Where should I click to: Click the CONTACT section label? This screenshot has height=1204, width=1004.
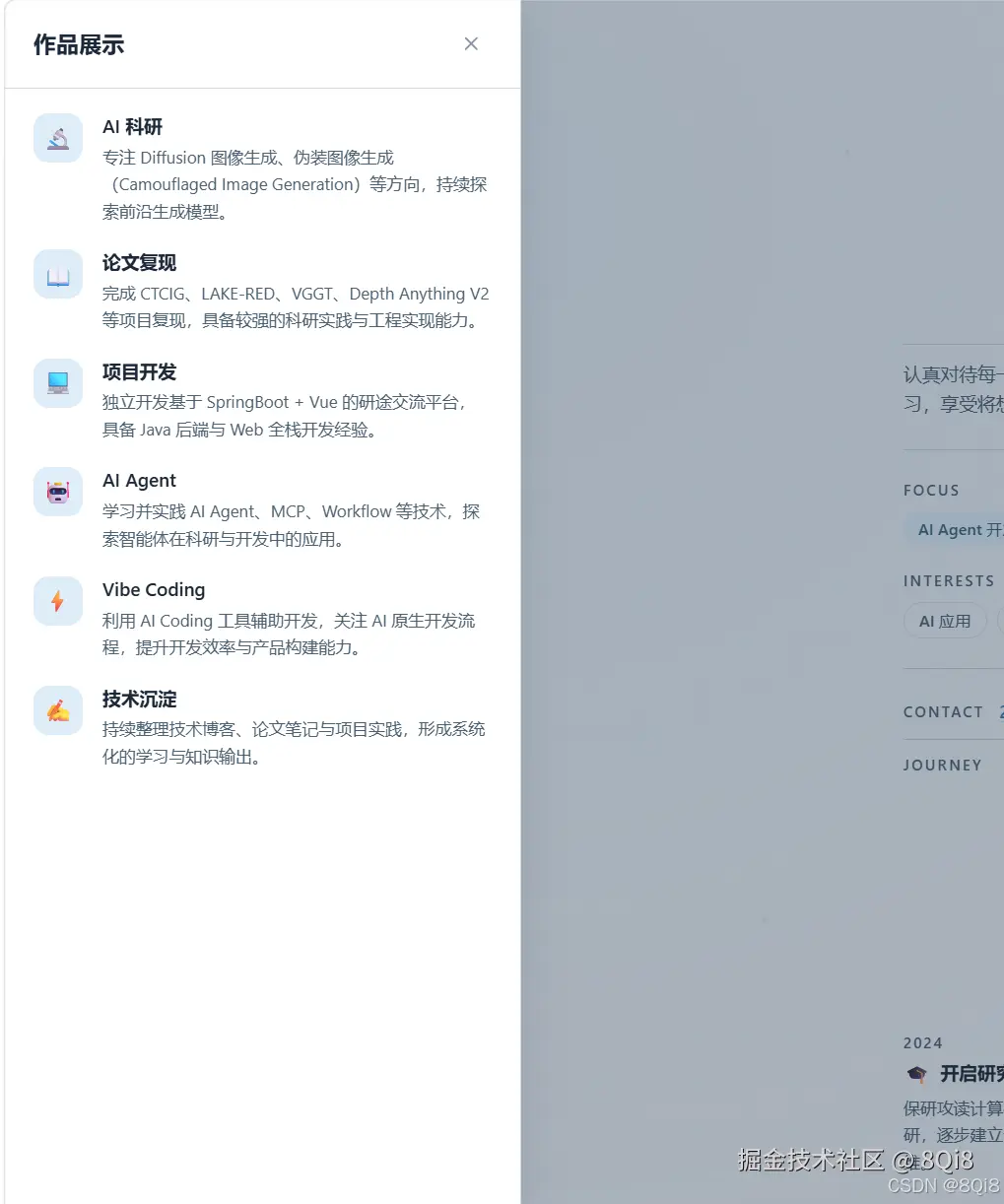pos(943,712)
